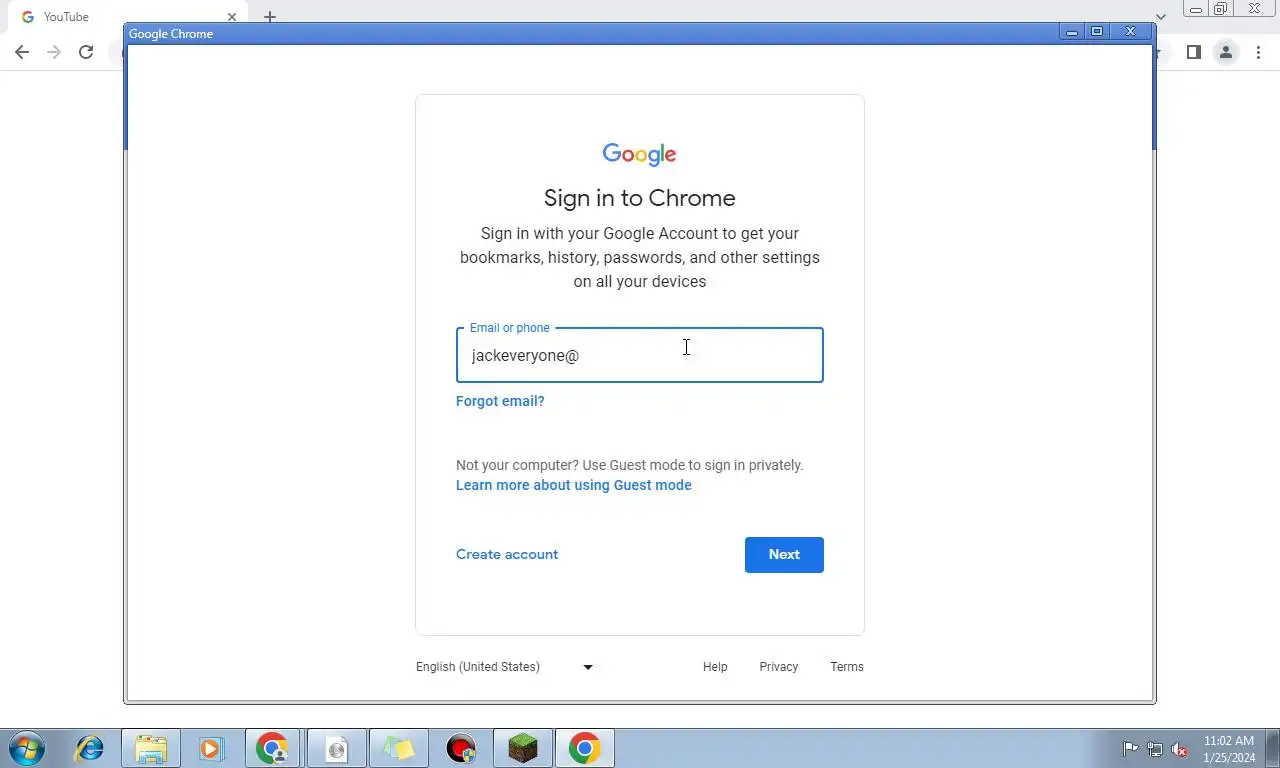Image resolution: width=1280 pixels, height=768 pixels.
Task: Open the Forgot email? link
Action: click(x=500, y=401)
